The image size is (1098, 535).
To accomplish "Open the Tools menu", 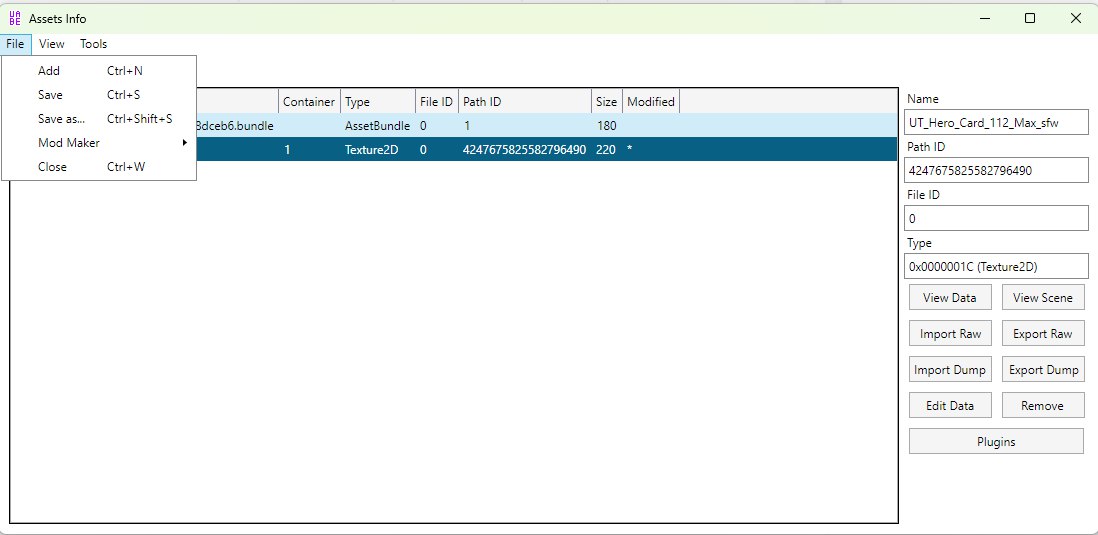I will click(x=94, y=44).
